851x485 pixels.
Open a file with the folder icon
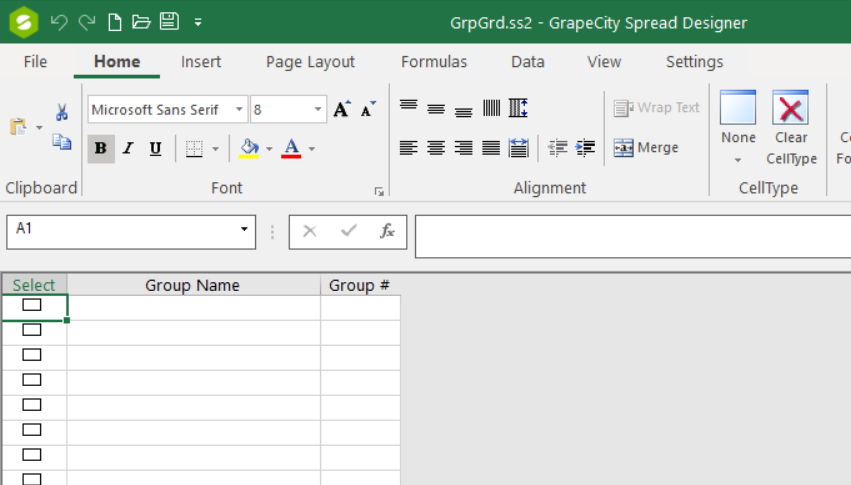pyautogui.click(x=141, y=22)
